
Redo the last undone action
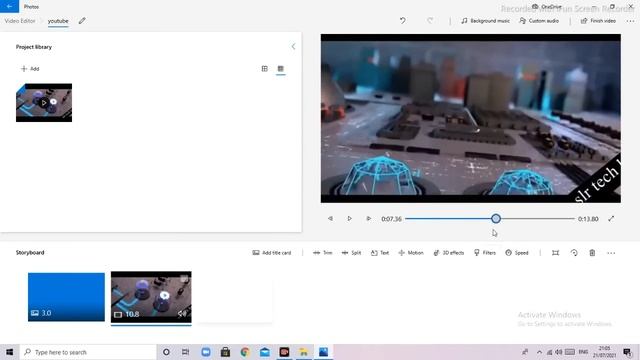pyautogui.click(x=430, y=20)
